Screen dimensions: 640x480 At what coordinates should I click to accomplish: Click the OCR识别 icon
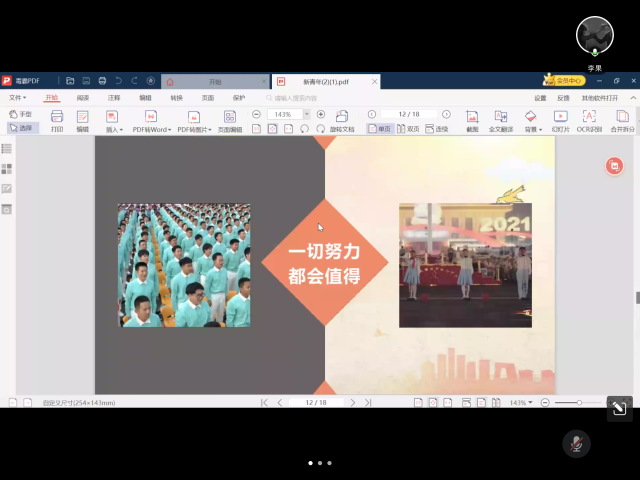[x=589, y=120]
